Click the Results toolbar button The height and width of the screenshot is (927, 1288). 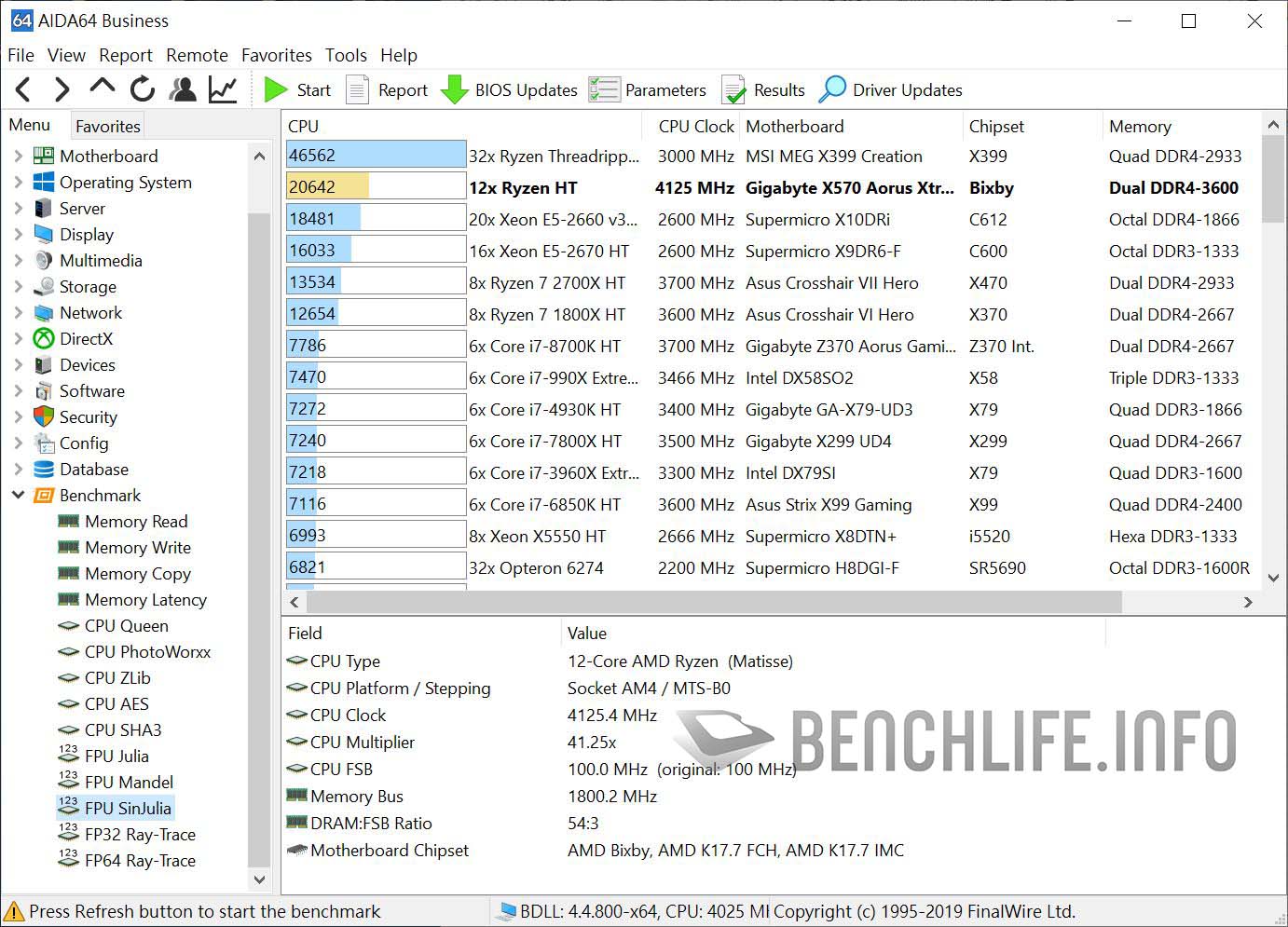tap(763, 90)
